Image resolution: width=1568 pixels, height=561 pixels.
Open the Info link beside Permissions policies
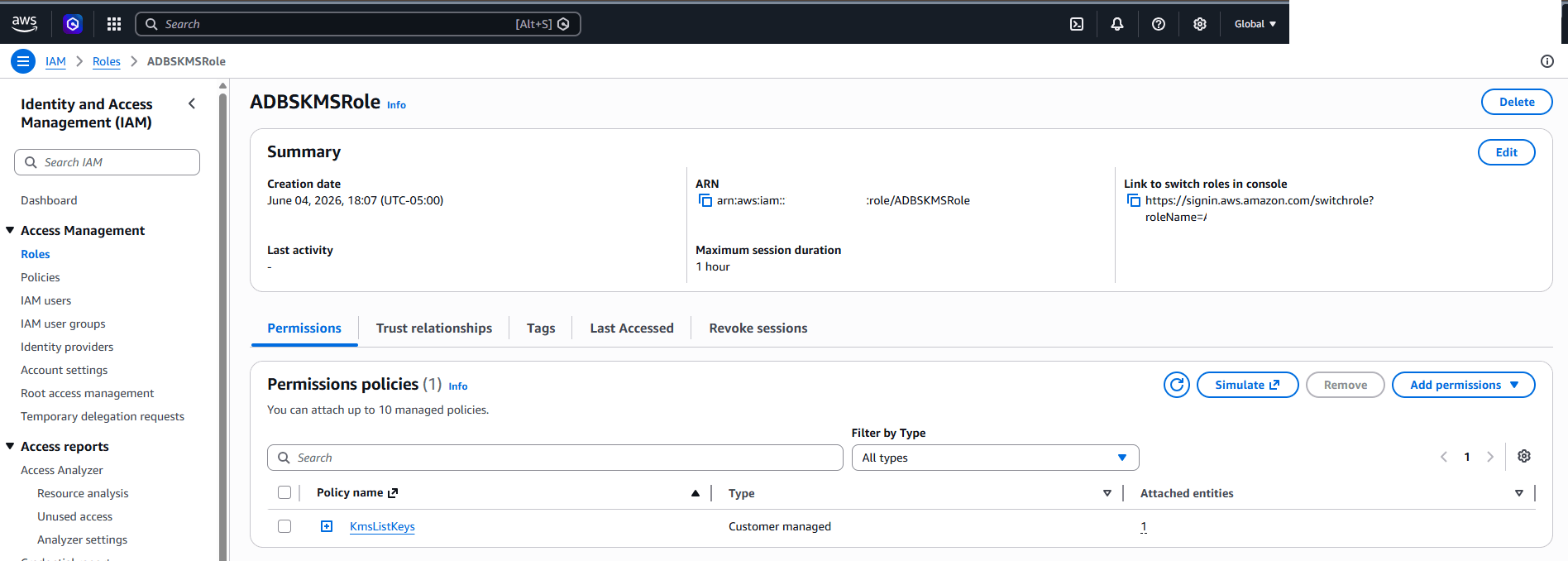tap(458, 386)
